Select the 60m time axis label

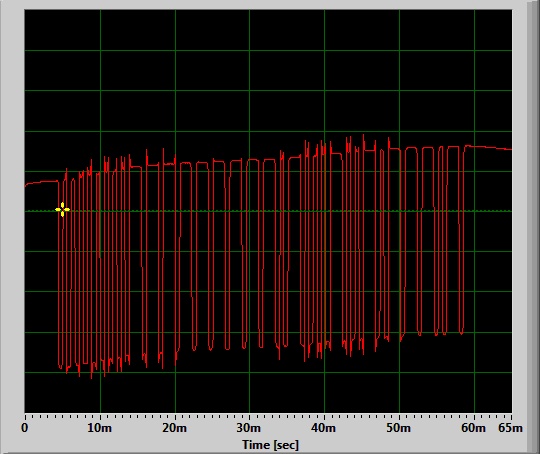pos(474,428)
